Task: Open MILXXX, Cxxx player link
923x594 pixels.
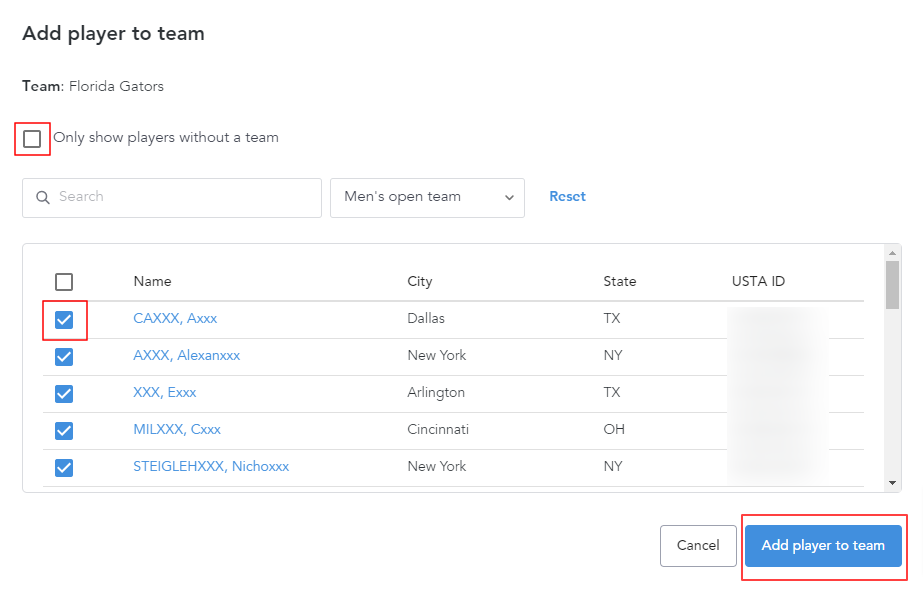Action: tap(176, 429)
